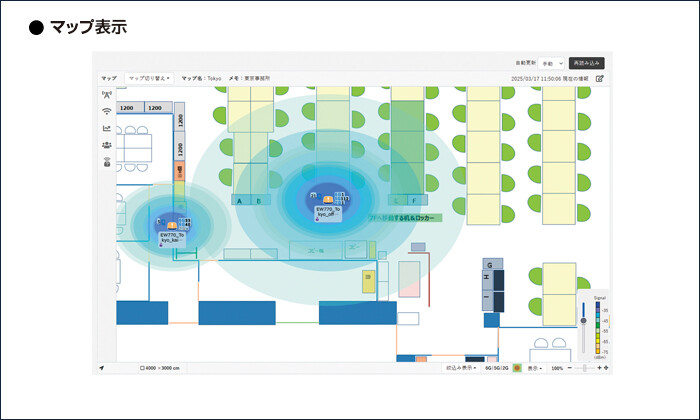The image size is (700, 420).
Task: Open the 絞込み表示 filter dropdown
Action: pos(461,368)
